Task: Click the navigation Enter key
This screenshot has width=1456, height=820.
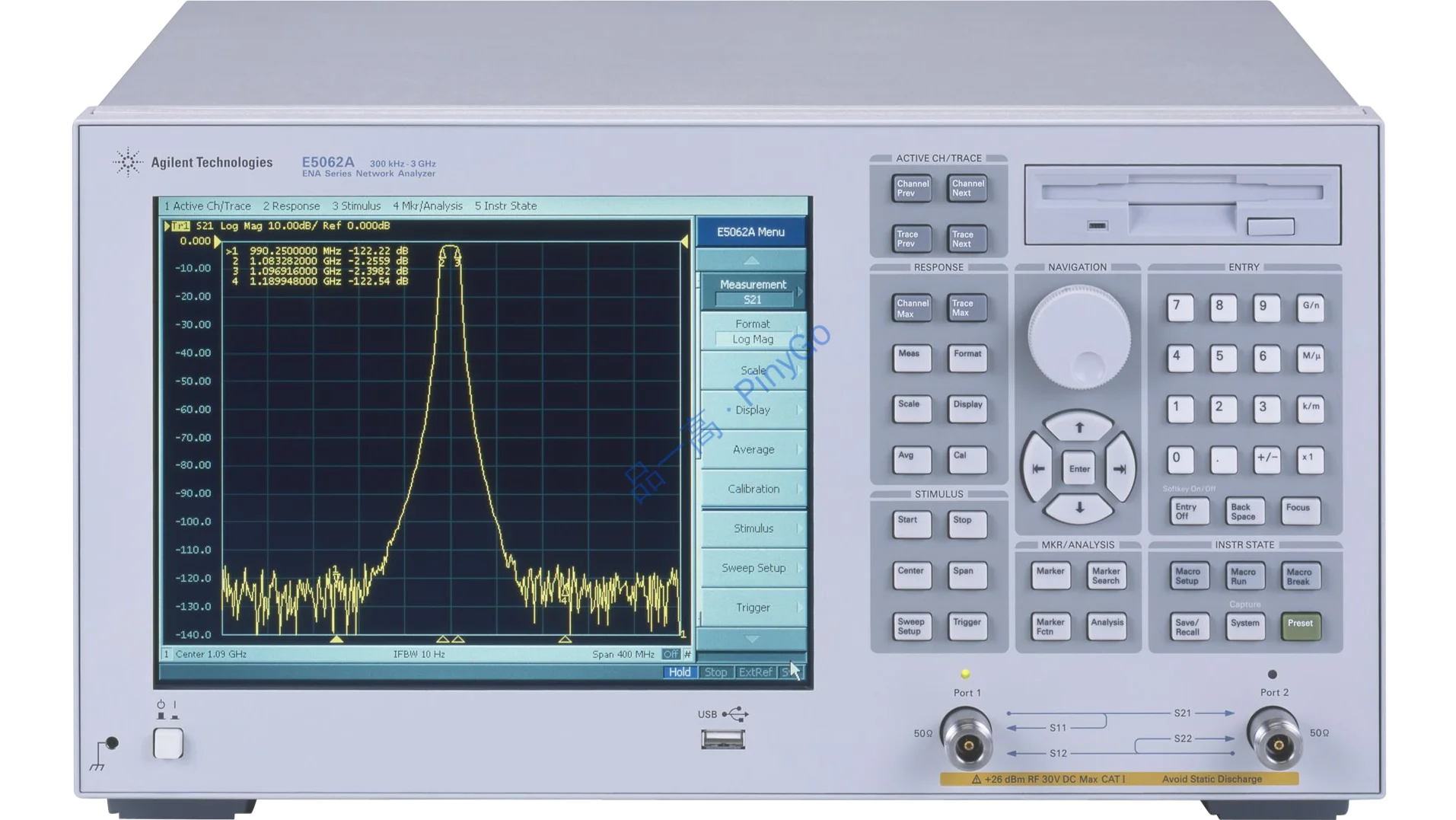Action: tap(1078, 468)
